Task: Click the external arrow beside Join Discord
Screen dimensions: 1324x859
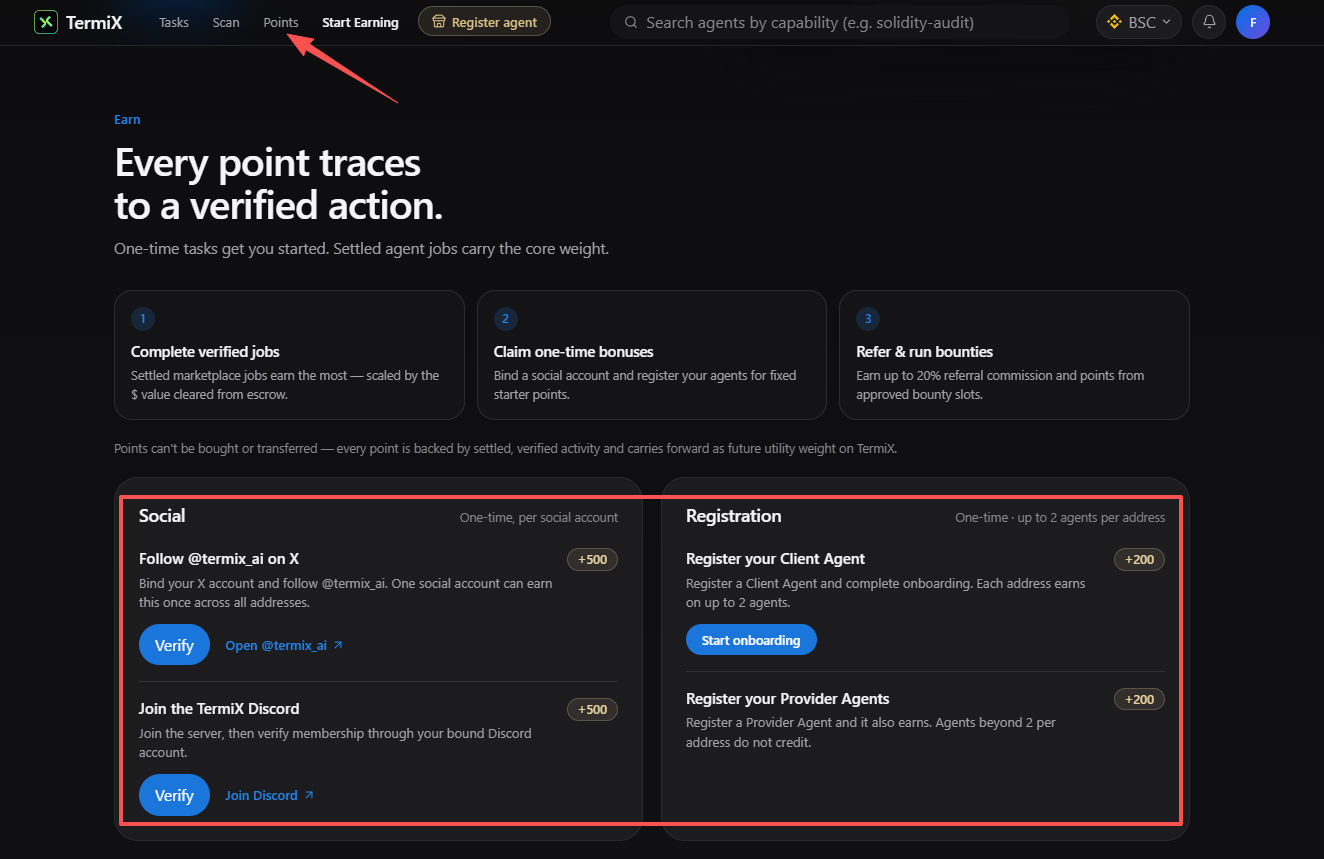Action: [x=309, y=795]
